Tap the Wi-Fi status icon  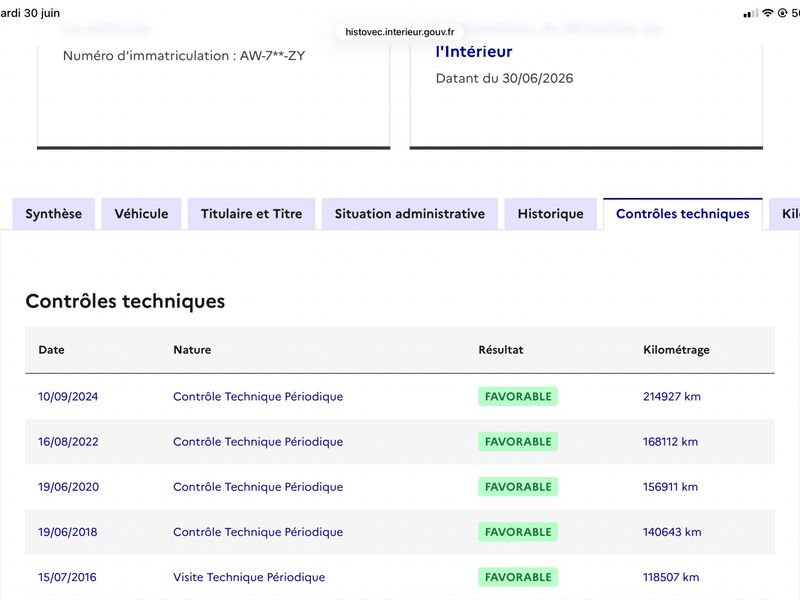point(767,13)
